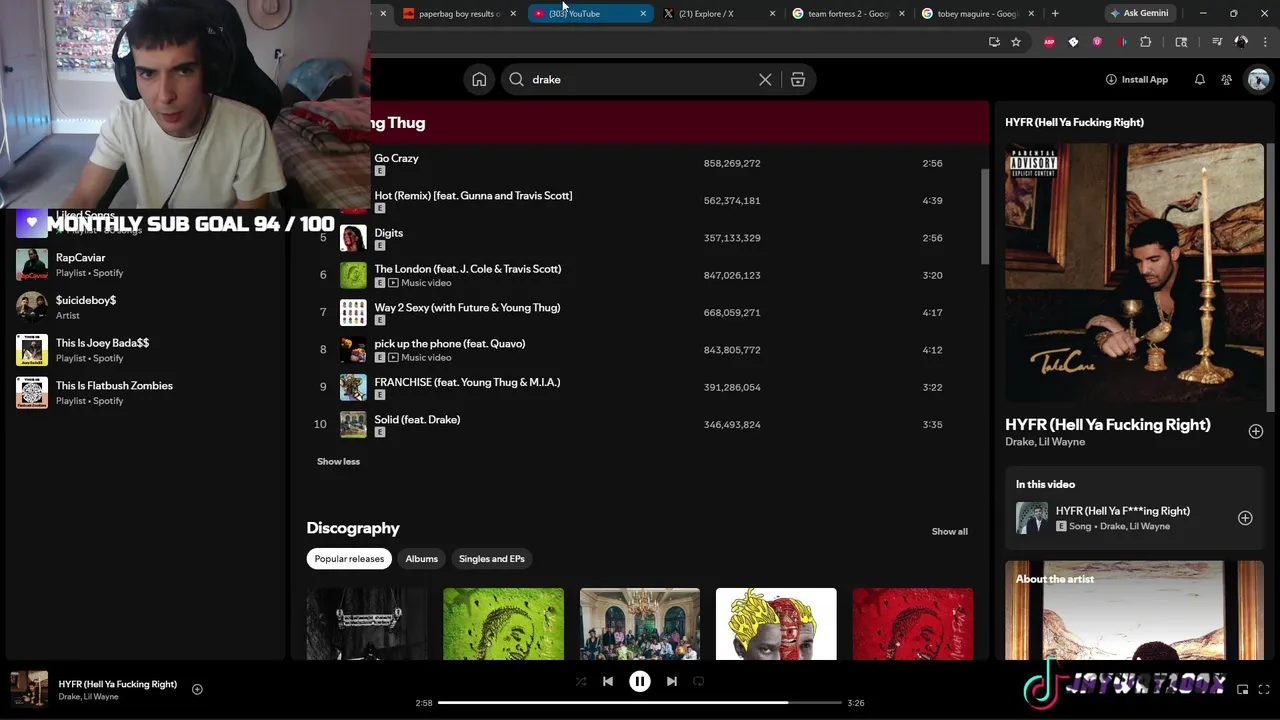1280x720 pixels.
Task: Enter full screen from the player bar
Action: tap(1264, 689)
